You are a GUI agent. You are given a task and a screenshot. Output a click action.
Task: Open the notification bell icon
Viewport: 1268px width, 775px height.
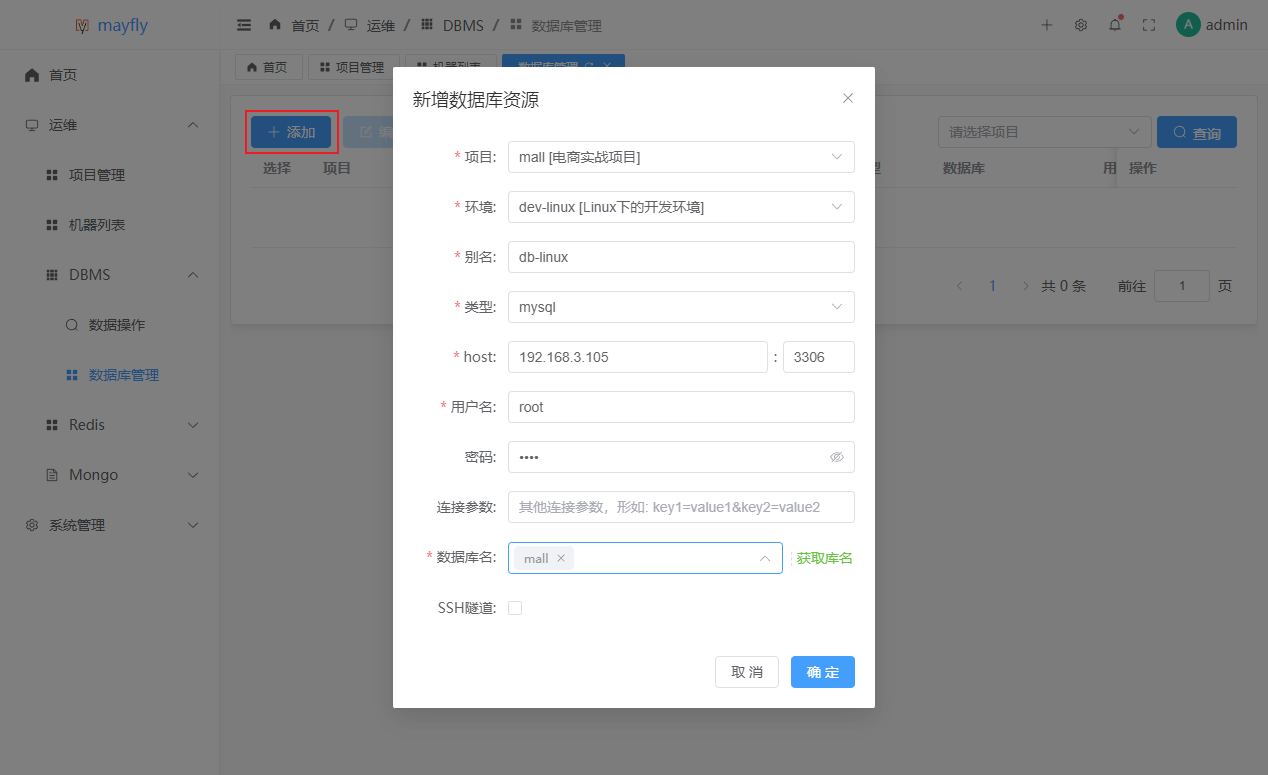click(x=1115, y=25)
